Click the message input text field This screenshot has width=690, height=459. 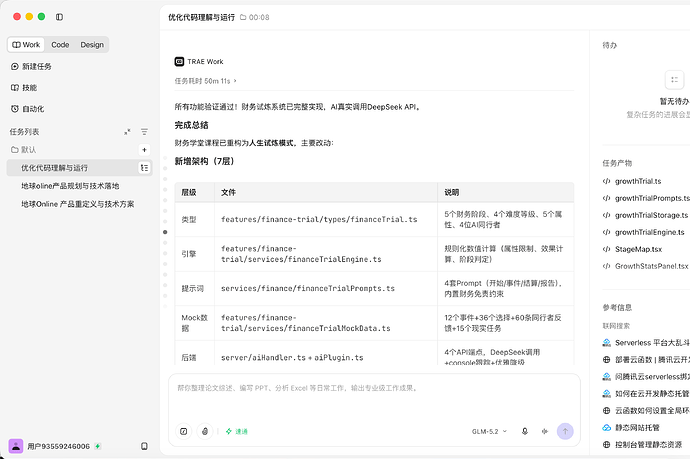click(x=374, y=396)
